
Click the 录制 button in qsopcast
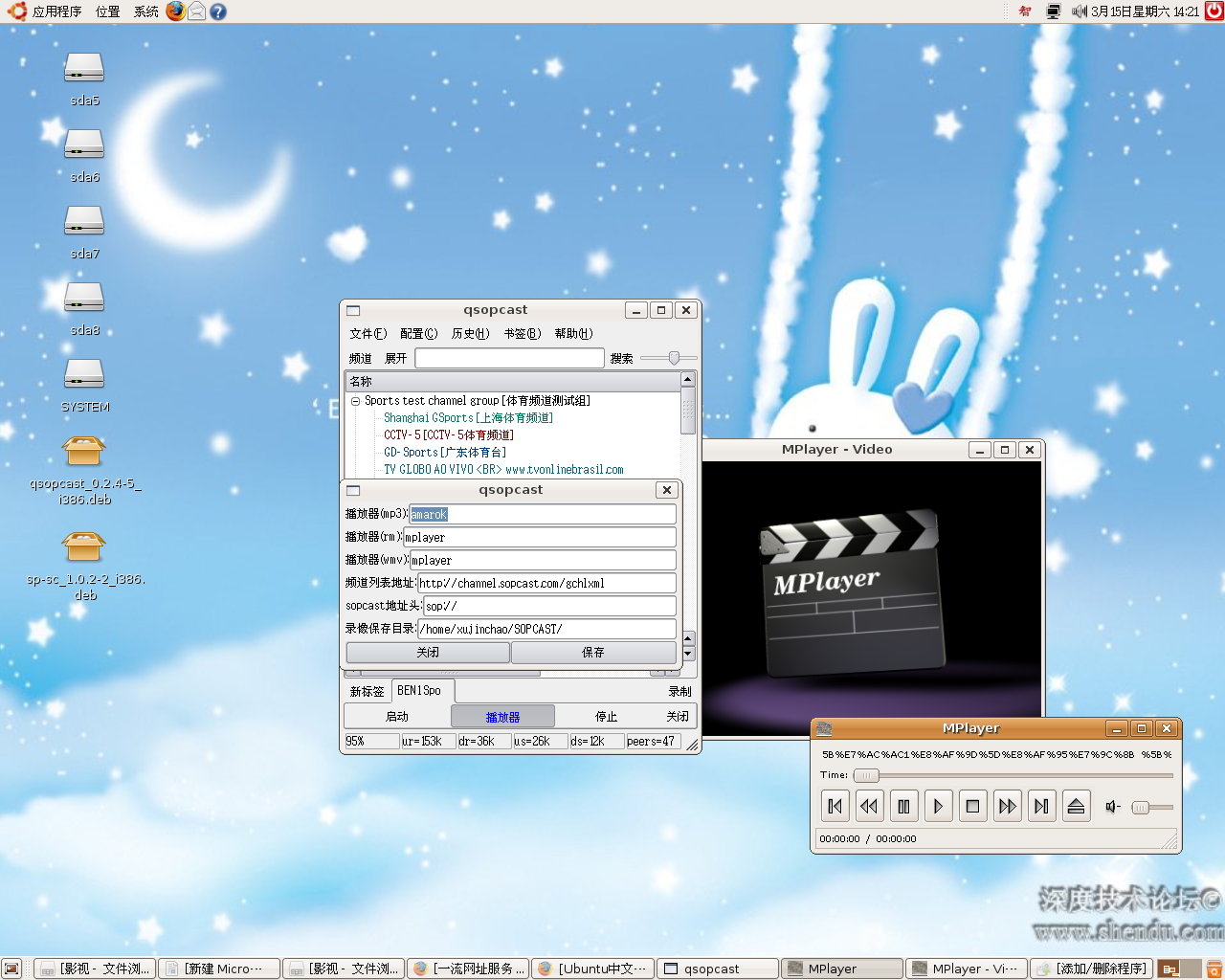(x=679, y=691)
